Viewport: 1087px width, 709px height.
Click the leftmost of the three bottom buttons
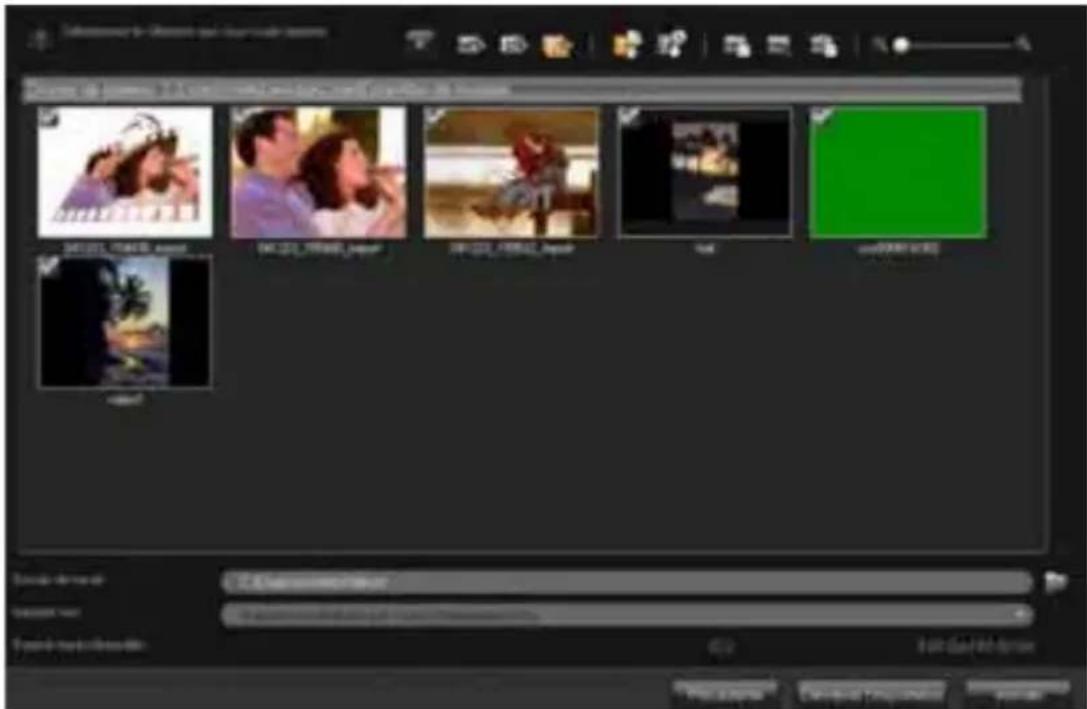724,691
